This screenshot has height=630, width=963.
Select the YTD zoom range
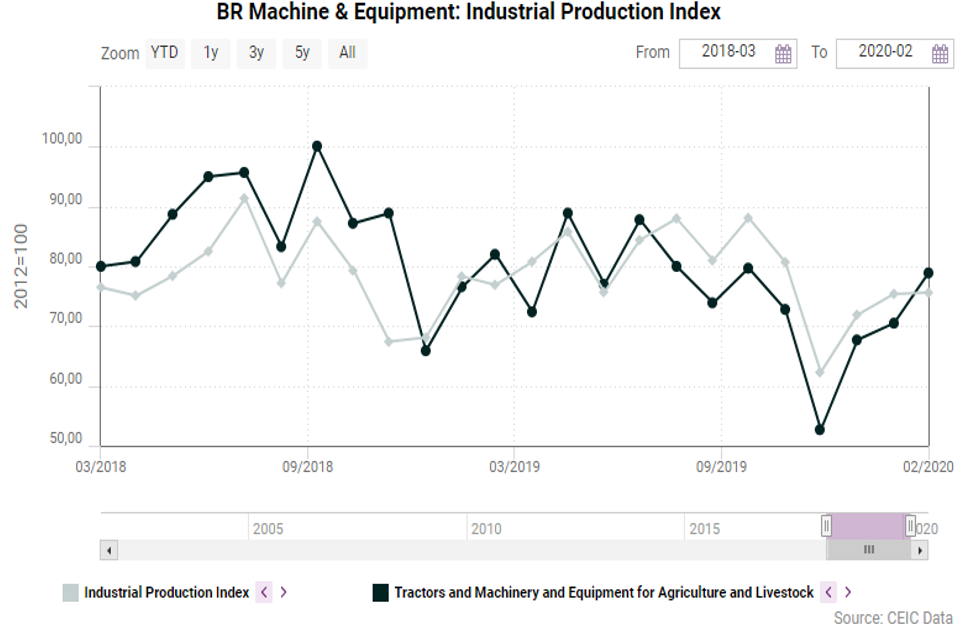click(x=165, y=53)
